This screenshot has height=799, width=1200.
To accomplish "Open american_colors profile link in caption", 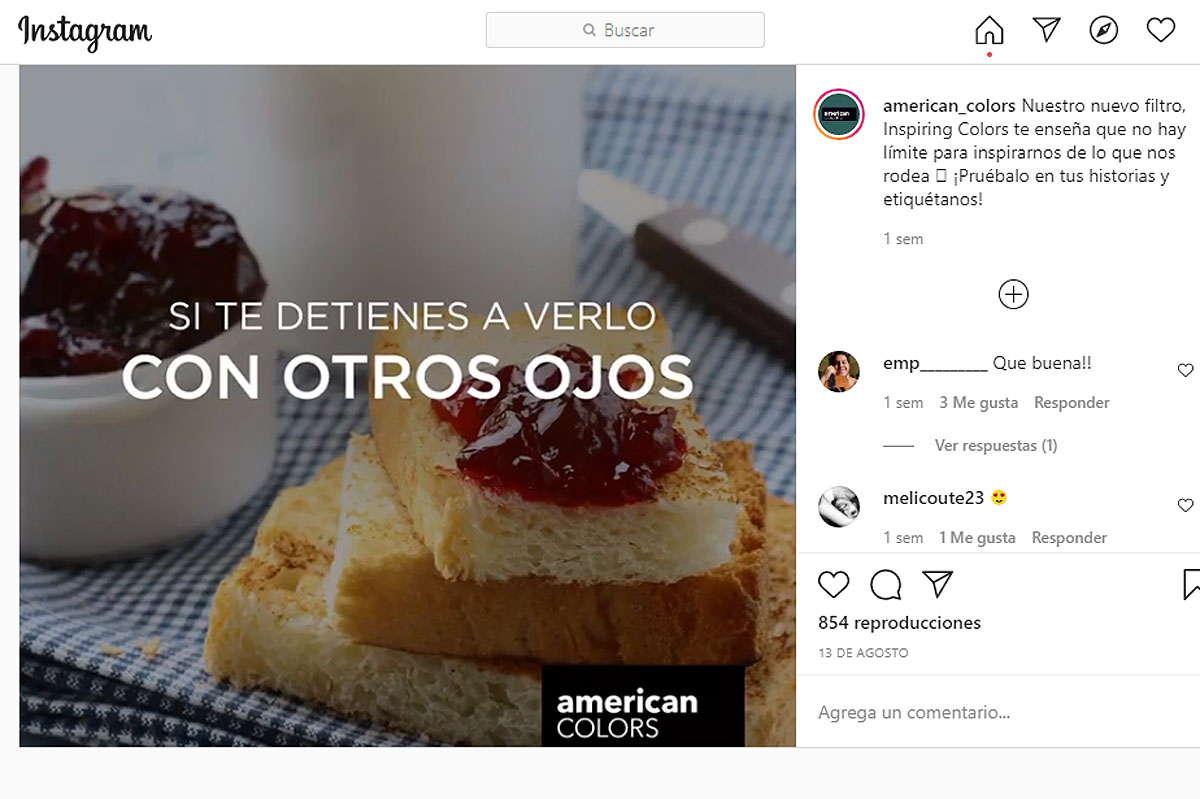I will click(949, 106).
